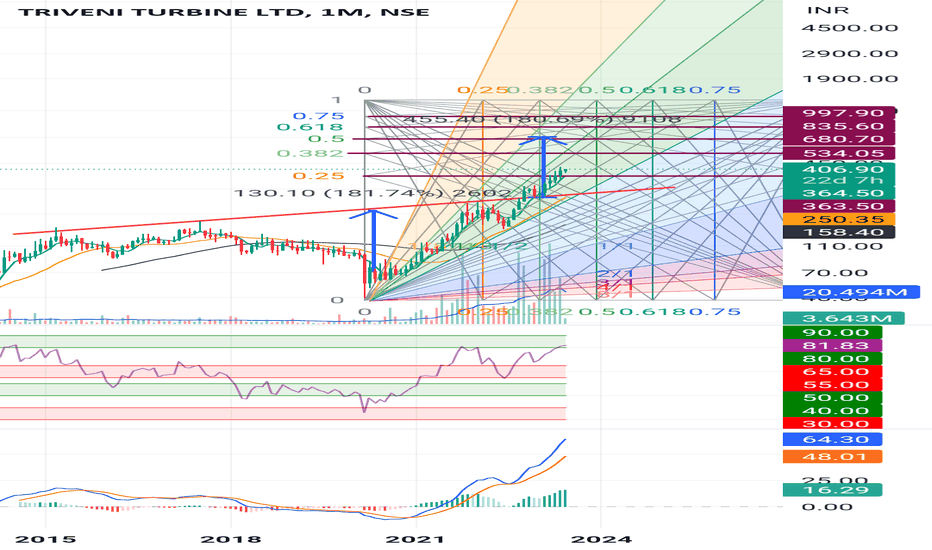Click the 64.30 blue MACD value tag
This screenshot has height=550, width=932.
pos(833,440)
